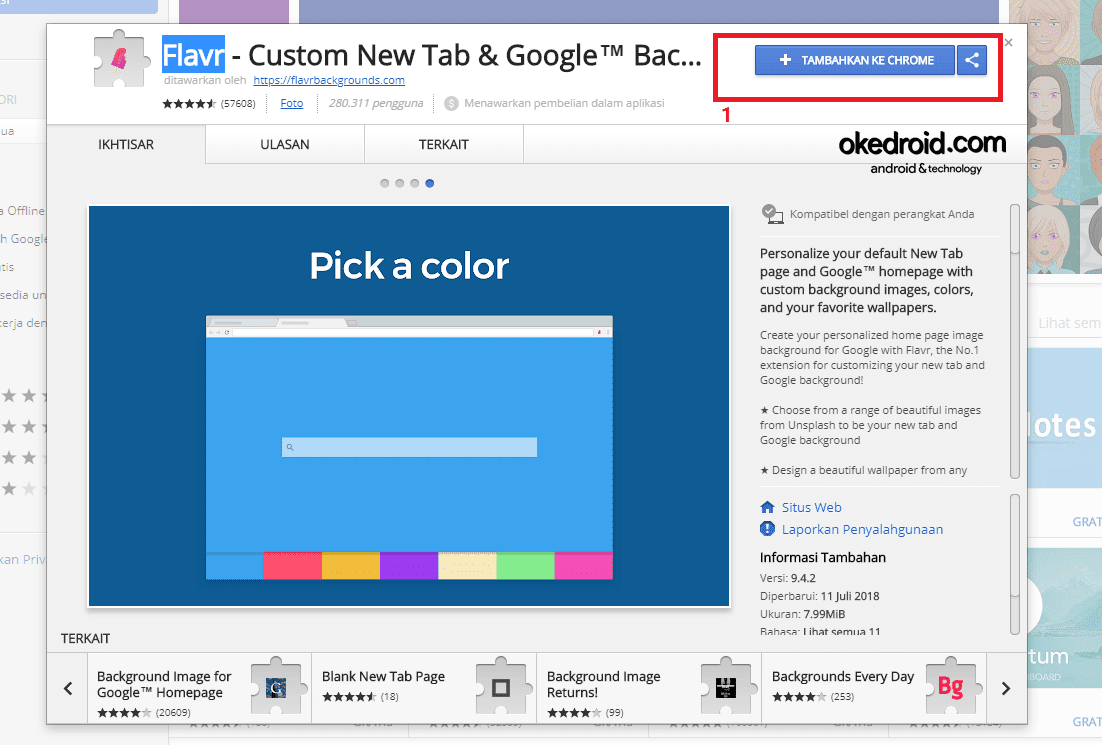Click the Background Image Returns! extension icon
Image resolution: width=1102 pixels, height=745 pixels.
[727, 687]
